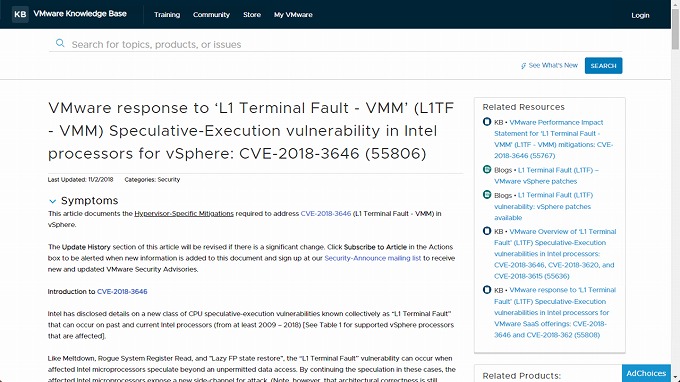Open the Training menu
Image resolution: width=680 pixels, height=382 pixels.
[167, 15]
